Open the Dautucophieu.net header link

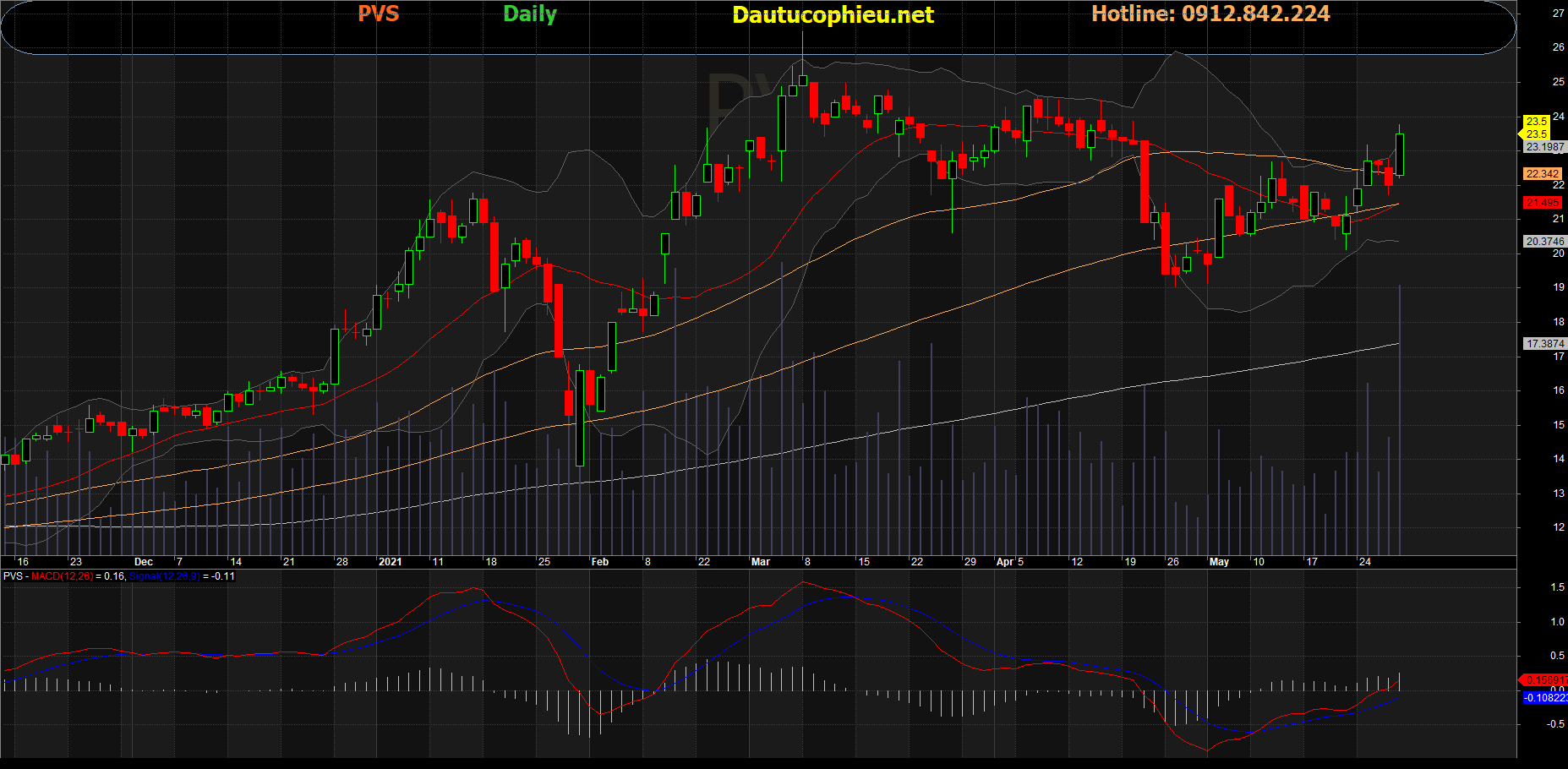click(x=833, y=15)
